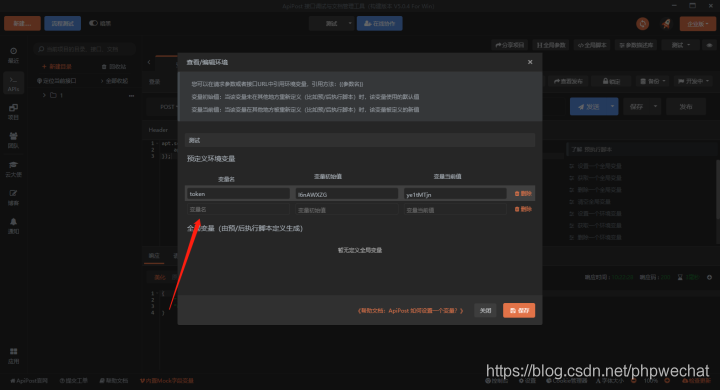
Task: Click the empty 变量当前值 input field
Action: [x=455, y=210]
